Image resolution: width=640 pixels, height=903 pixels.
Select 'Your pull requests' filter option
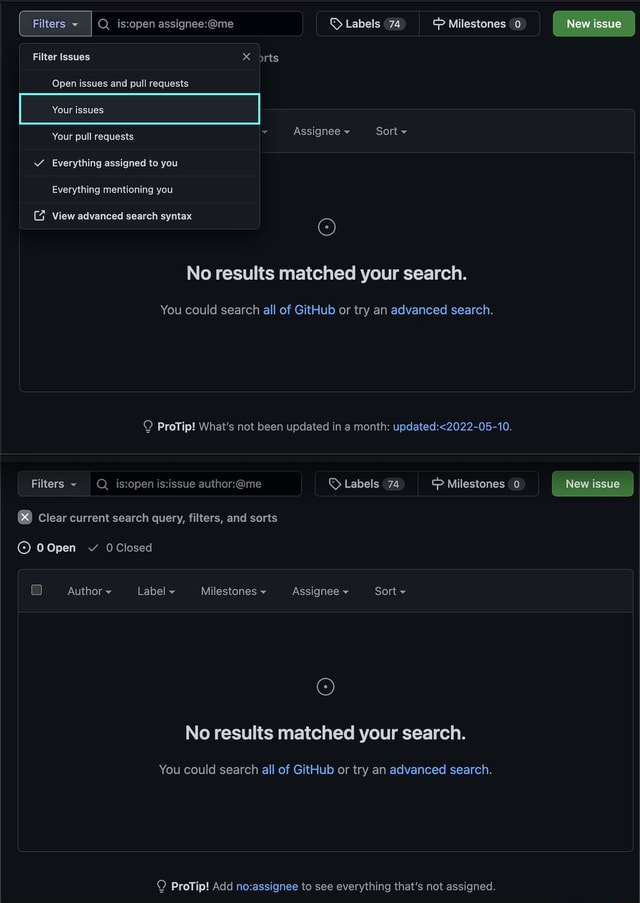pos(93,136)
